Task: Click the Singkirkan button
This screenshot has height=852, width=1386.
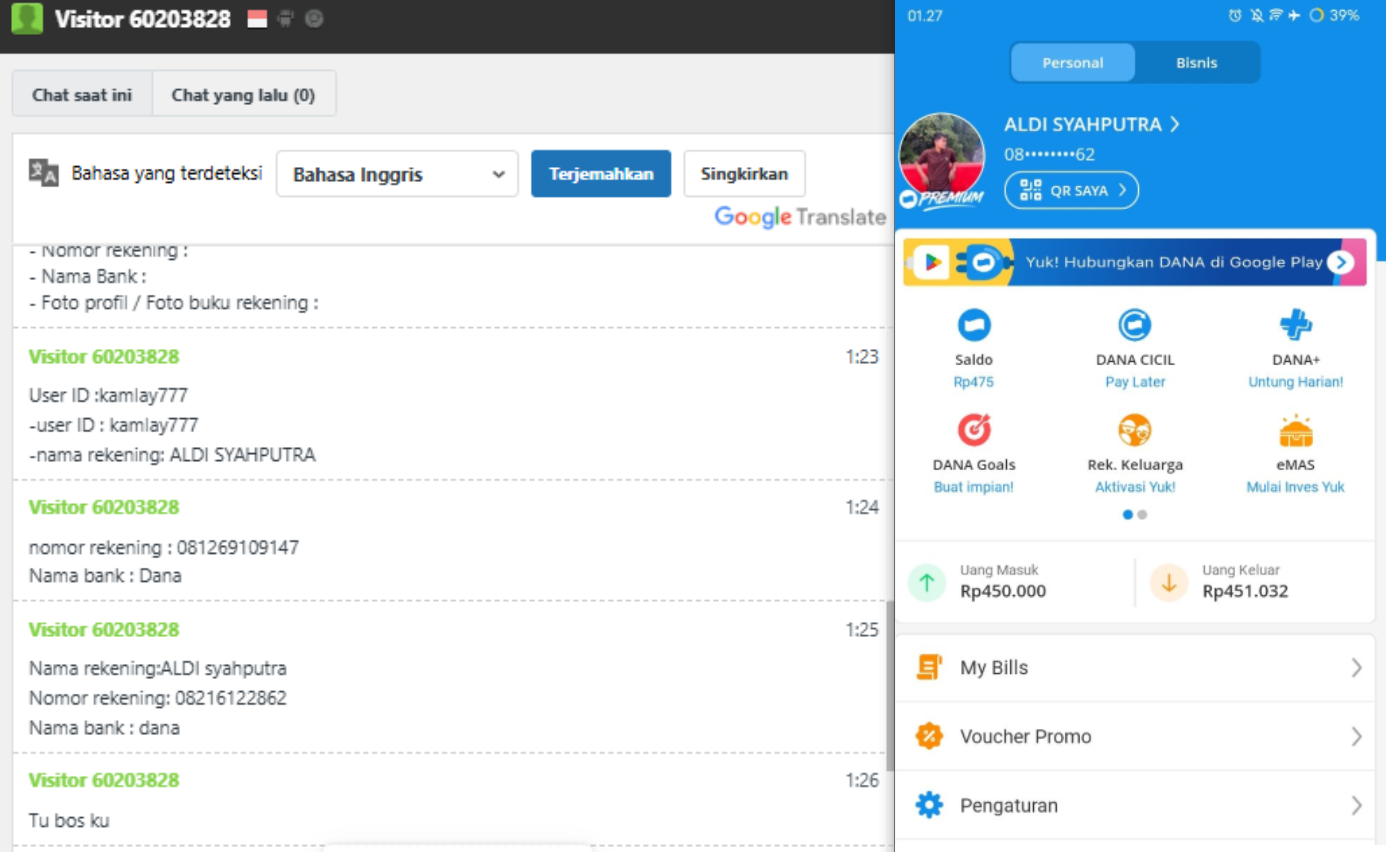Action: [x=744, y=174]
